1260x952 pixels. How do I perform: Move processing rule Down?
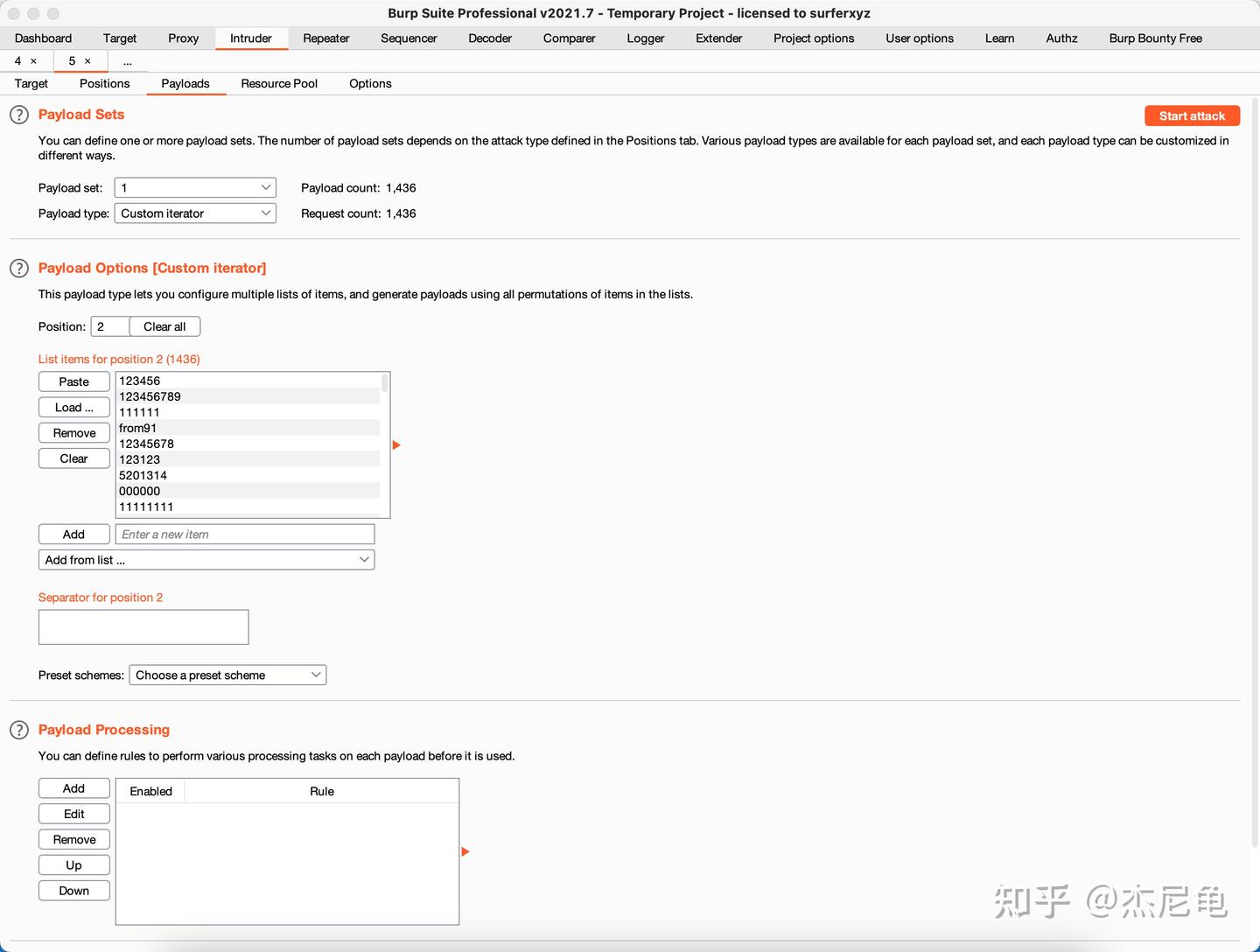click(x=74, y=891)
